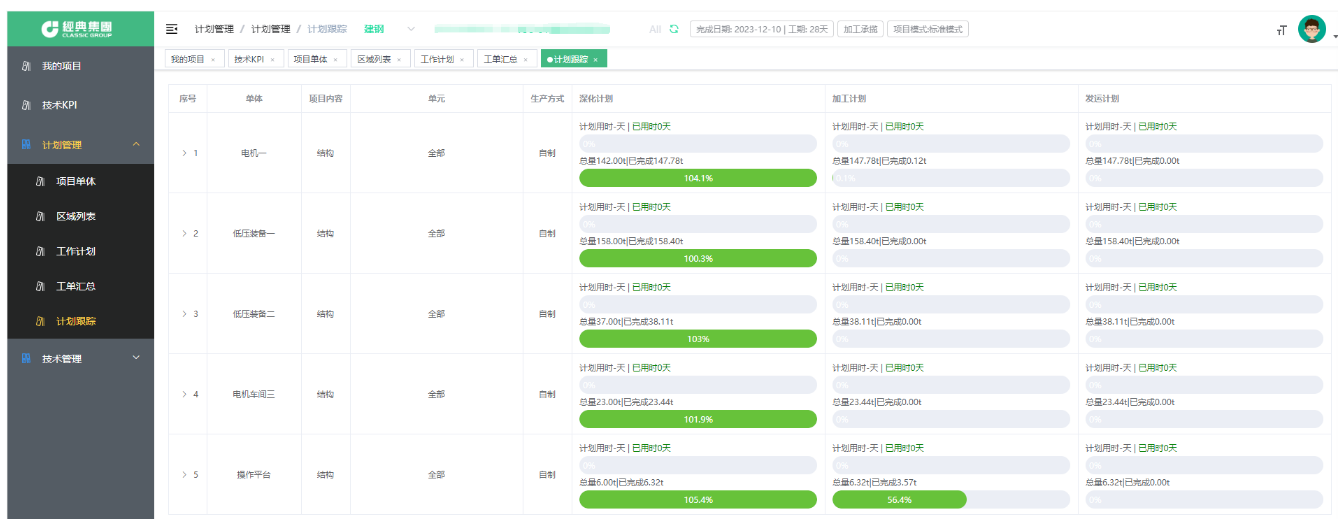
Task: Open 区域列表 in the sidebar submenu
Action: click(81, 216)
